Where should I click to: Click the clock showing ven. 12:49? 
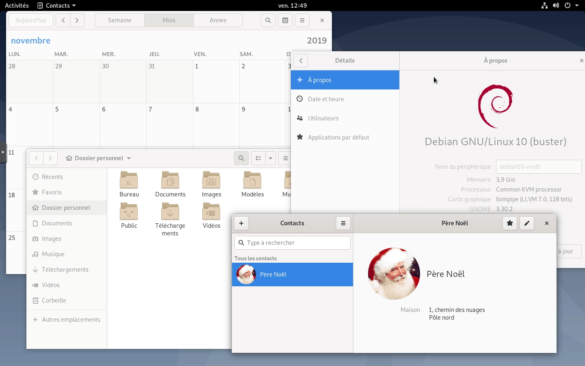click(292, 6)
